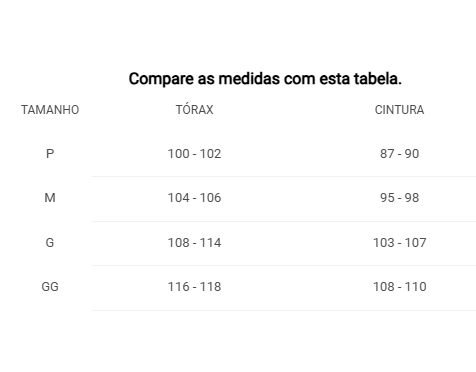Image resolution: width=476 pixels, height=372 pixels.
Task: Click the word 'Compare' in the heading
Action: click(161, 80)
